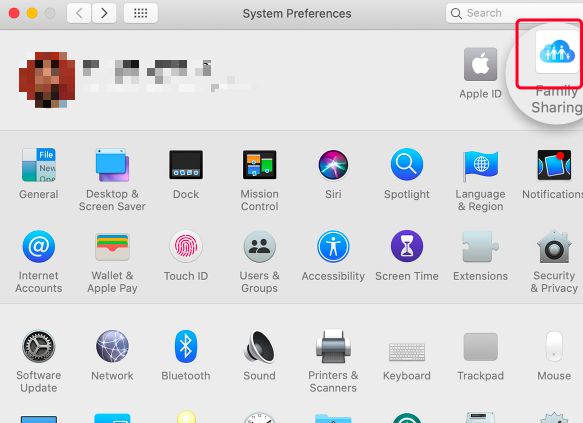Click the Show All grid button
This screenshot has height=423, width=583.
click(141, 13)
